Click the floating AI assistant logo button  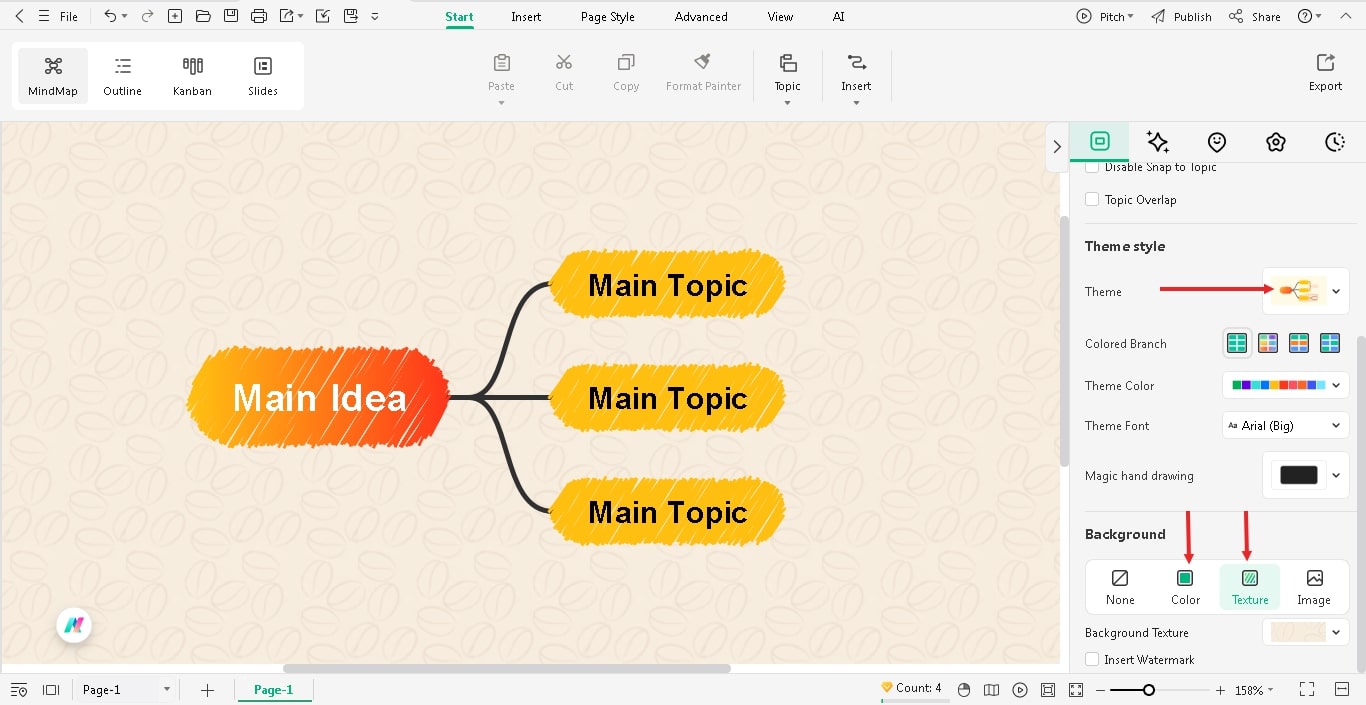click(x=74, y=626)
